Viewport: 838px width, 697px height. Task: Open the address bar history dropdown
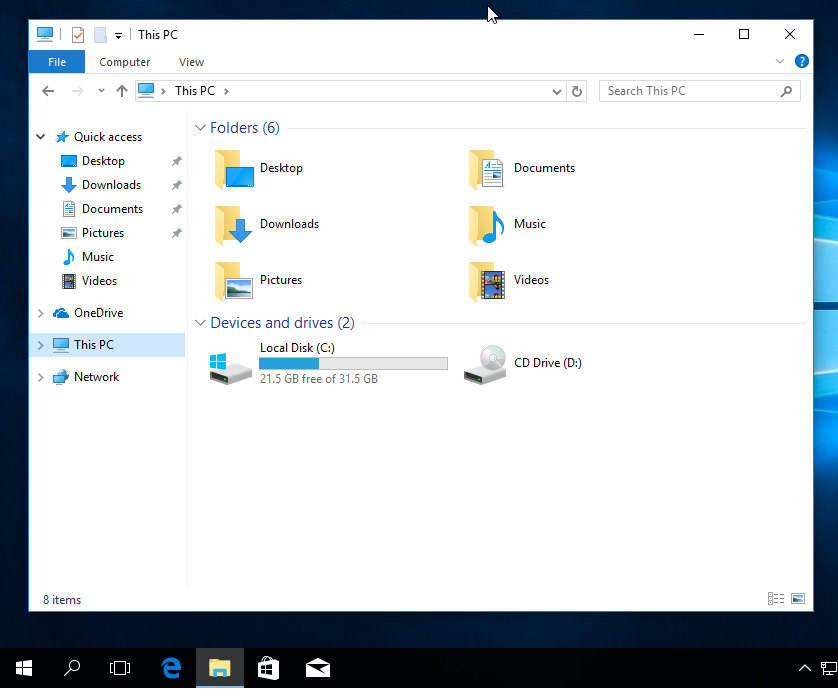click(x=557, y=91)
